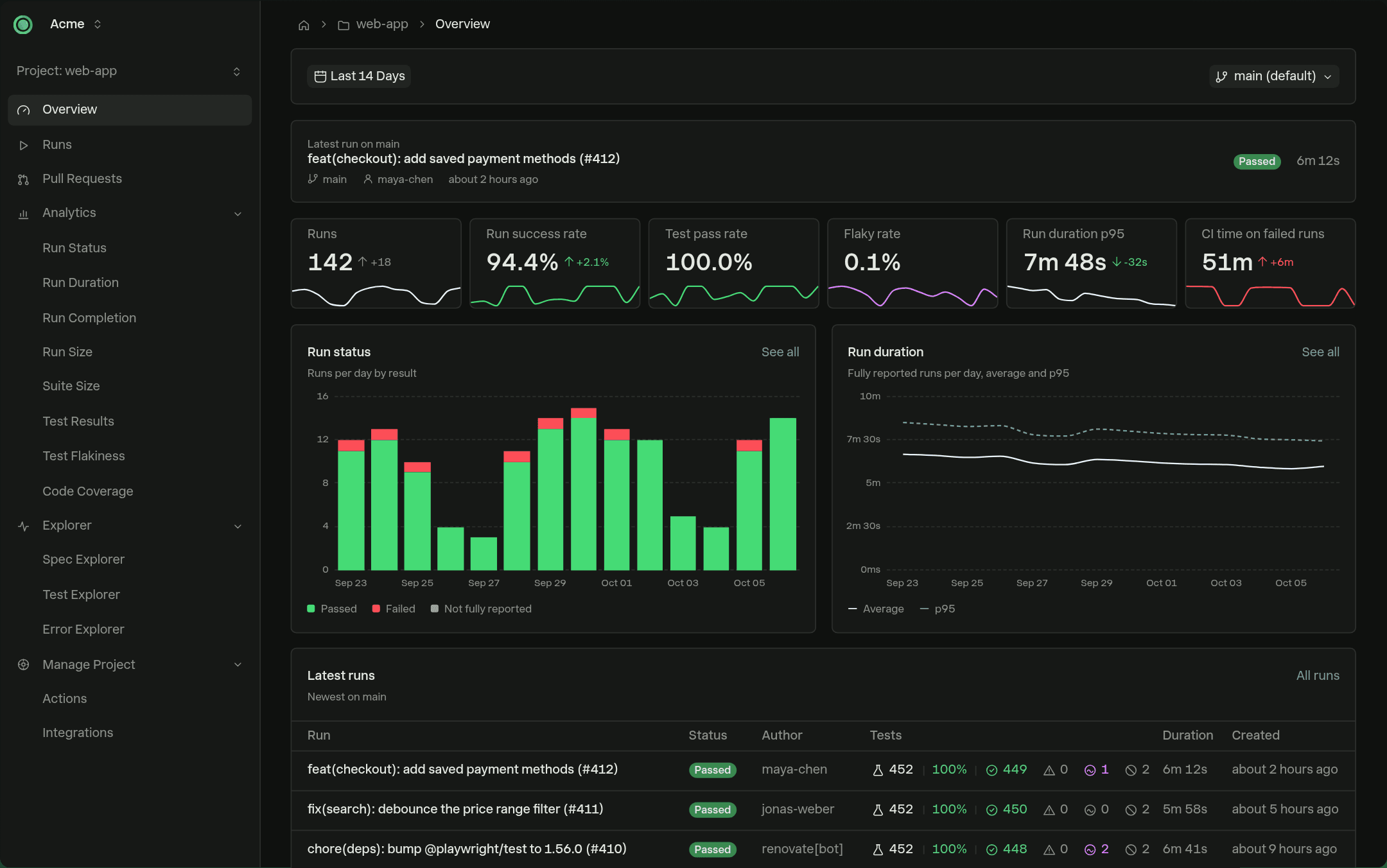Click the web-app folder breadcrumb

(373, 24)
